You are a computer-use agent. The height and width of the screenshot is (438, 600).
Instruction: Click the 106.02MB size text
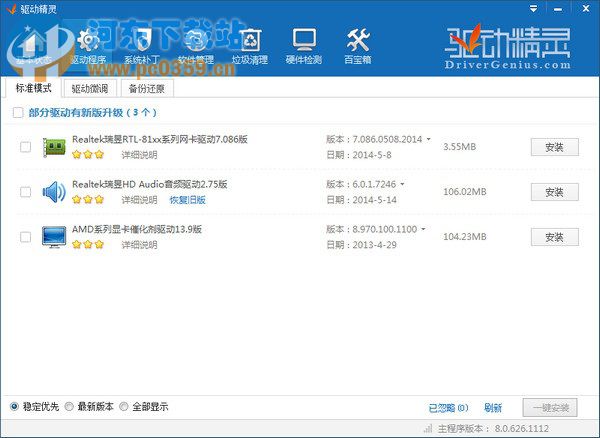(x=465, y=192)
